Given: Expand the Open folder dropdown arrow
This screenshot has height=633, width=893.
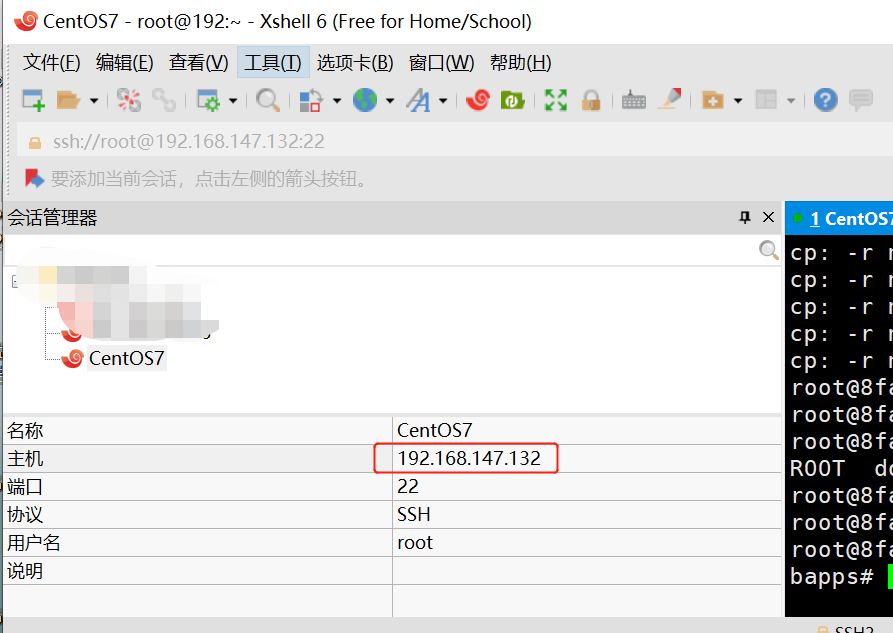Looking at the screenshot, I should point(94,101).
